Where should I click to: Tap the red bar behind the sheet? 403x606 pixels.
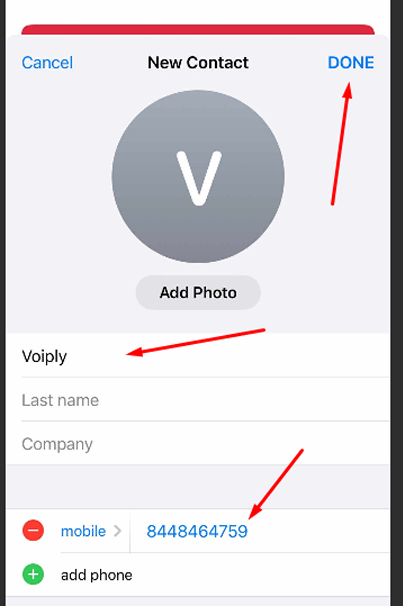pyautogui.click(x=198, y=29)
